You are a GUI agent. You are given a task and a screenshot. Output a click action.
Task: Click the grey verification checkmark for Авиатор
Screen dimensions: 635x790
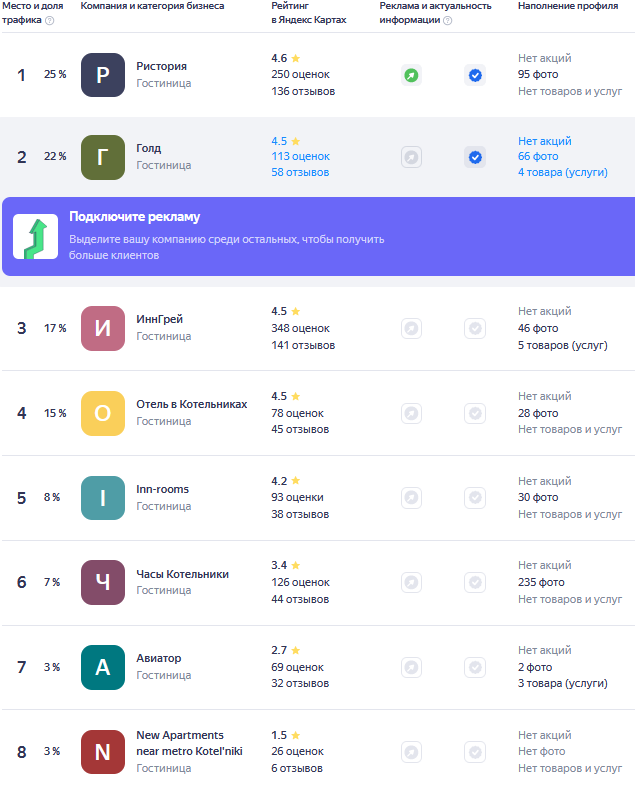click(x=475, y=667)
